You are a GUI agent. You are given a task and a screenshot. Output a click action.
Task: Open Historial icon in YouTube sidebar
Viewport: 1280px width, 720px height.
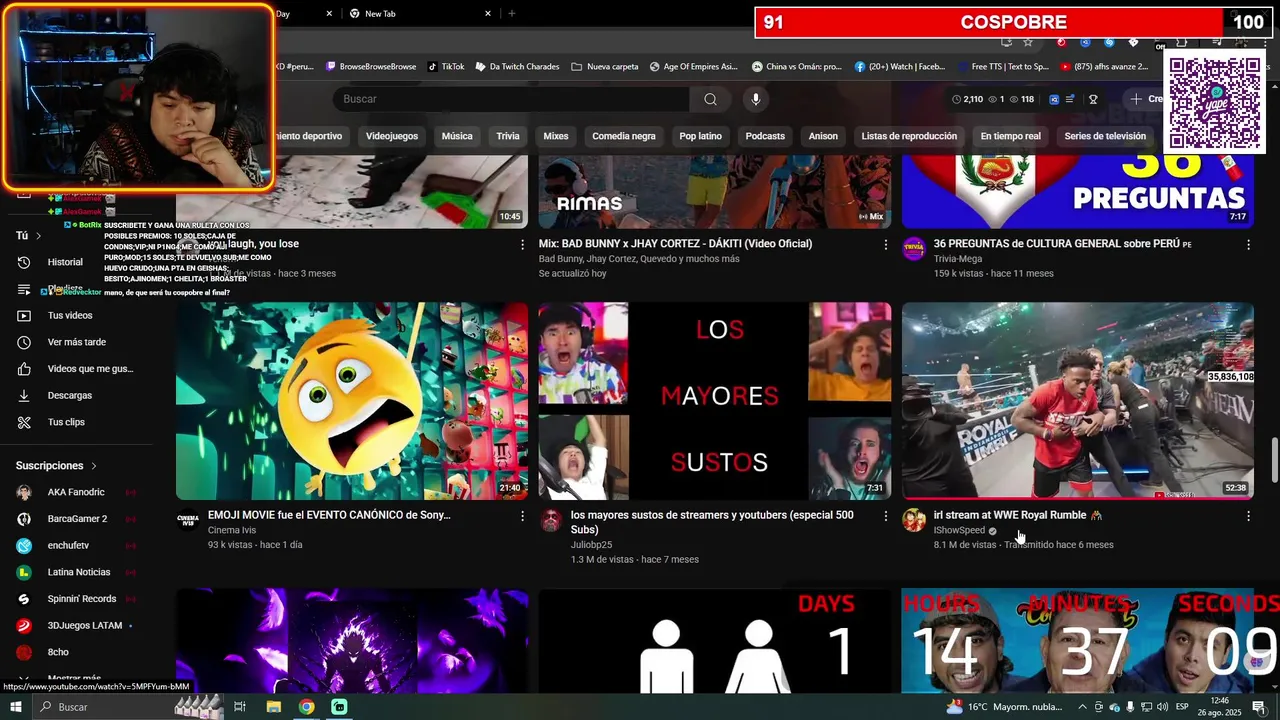click(x=24, y=262)
